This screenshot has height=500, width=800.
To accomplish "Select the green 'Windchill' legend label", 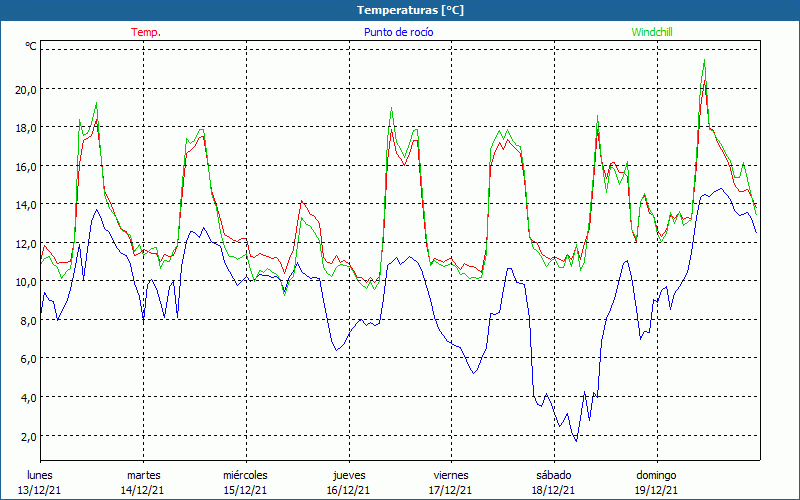I will coord(652,32).
